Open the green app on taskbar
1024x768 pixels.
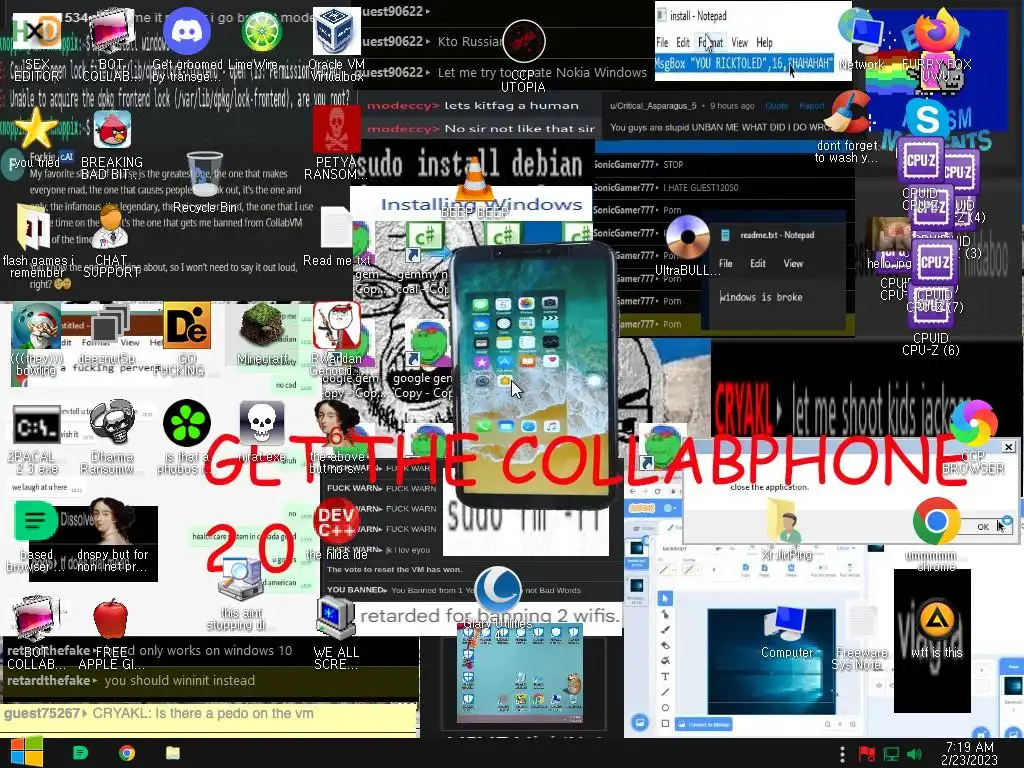click(x=80, y=753)
